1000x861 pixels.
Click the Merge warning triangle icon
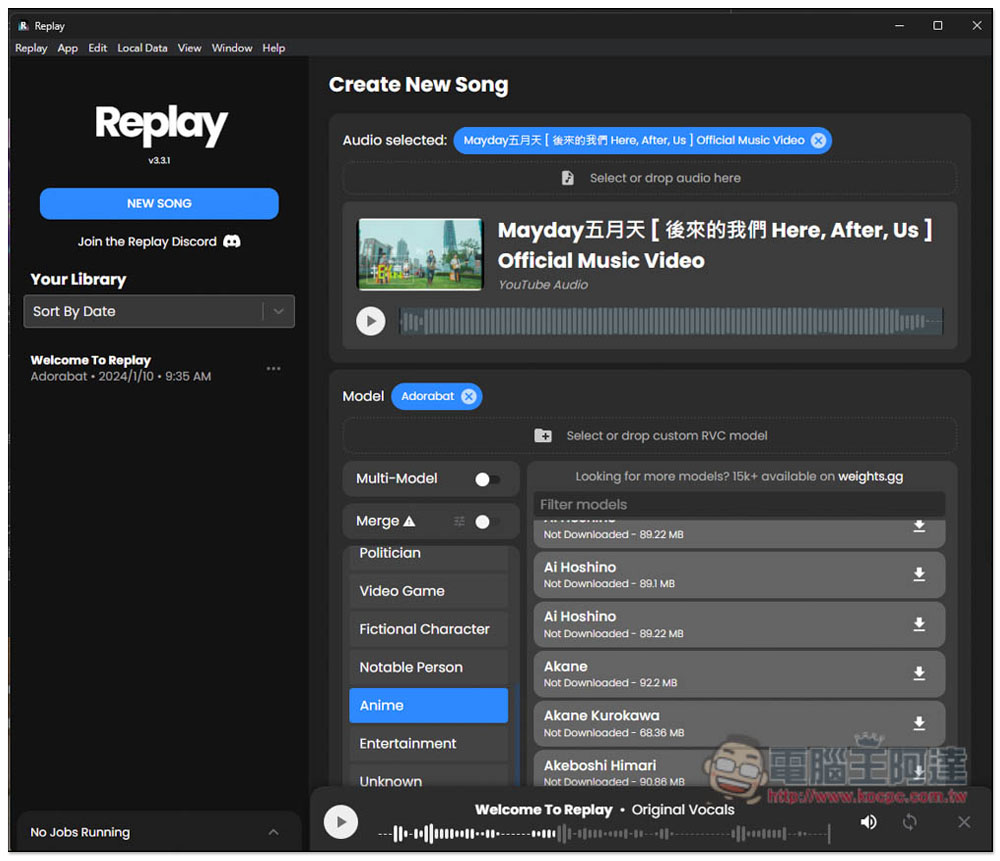pyautogui.click(x=409, y=521)
